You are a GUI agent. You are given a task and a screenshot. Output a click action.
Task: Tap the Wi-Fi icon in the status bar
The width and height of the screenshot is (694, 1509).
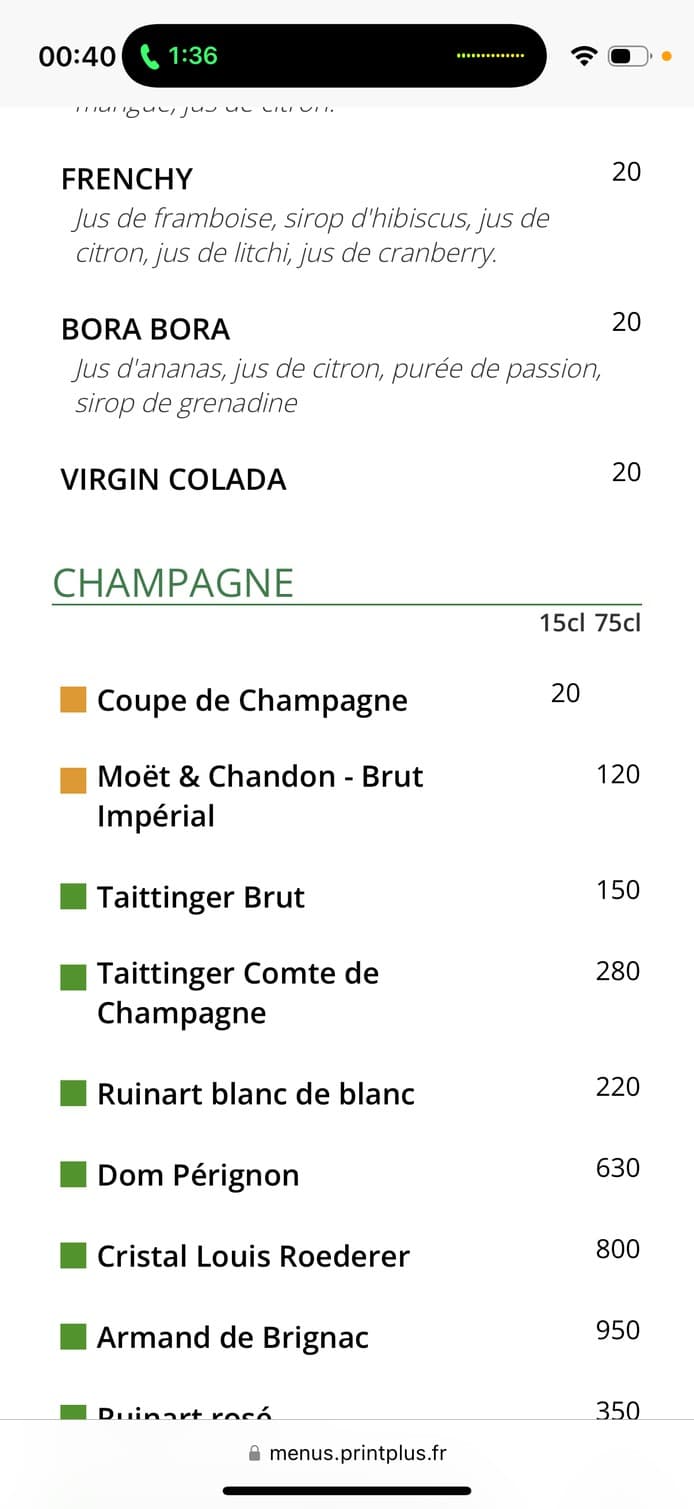pyautogui.click(x=586, y=56)
